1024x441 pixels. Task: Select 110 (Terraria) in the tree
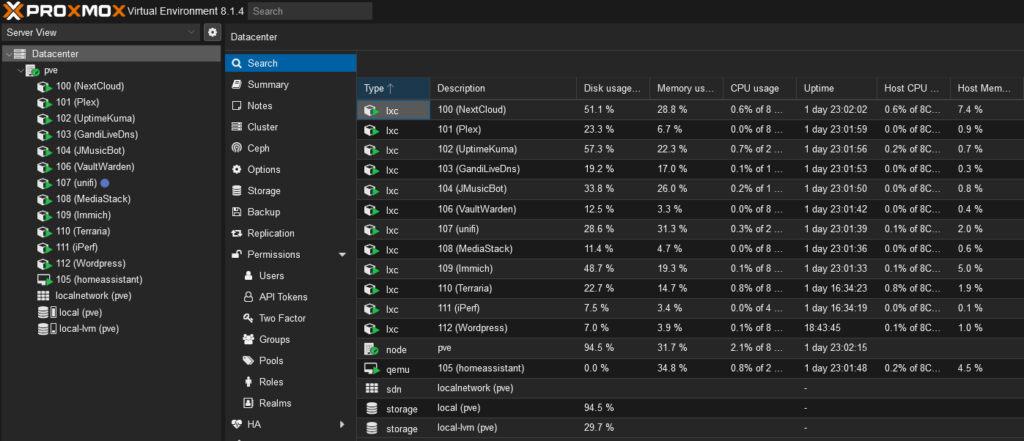click(x=83, y=231)
